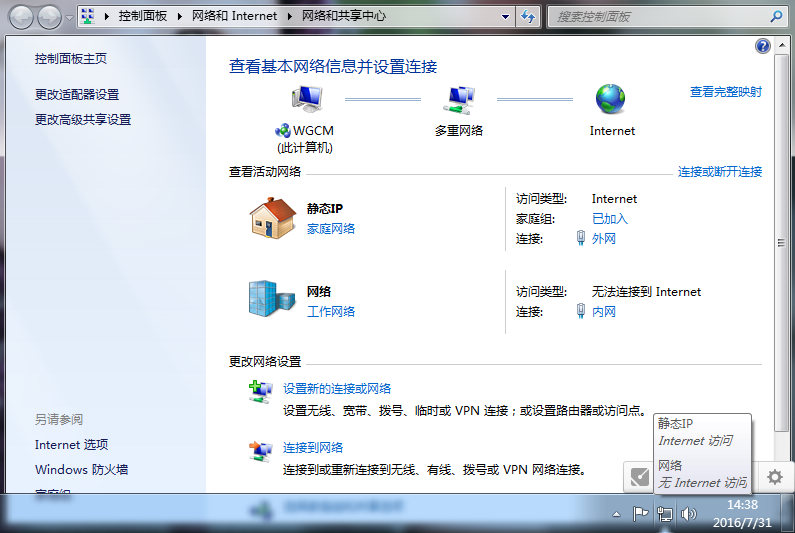The image size is (795, 533).
Task: Show hidden tray icons arrow
Action: point(616,514)
